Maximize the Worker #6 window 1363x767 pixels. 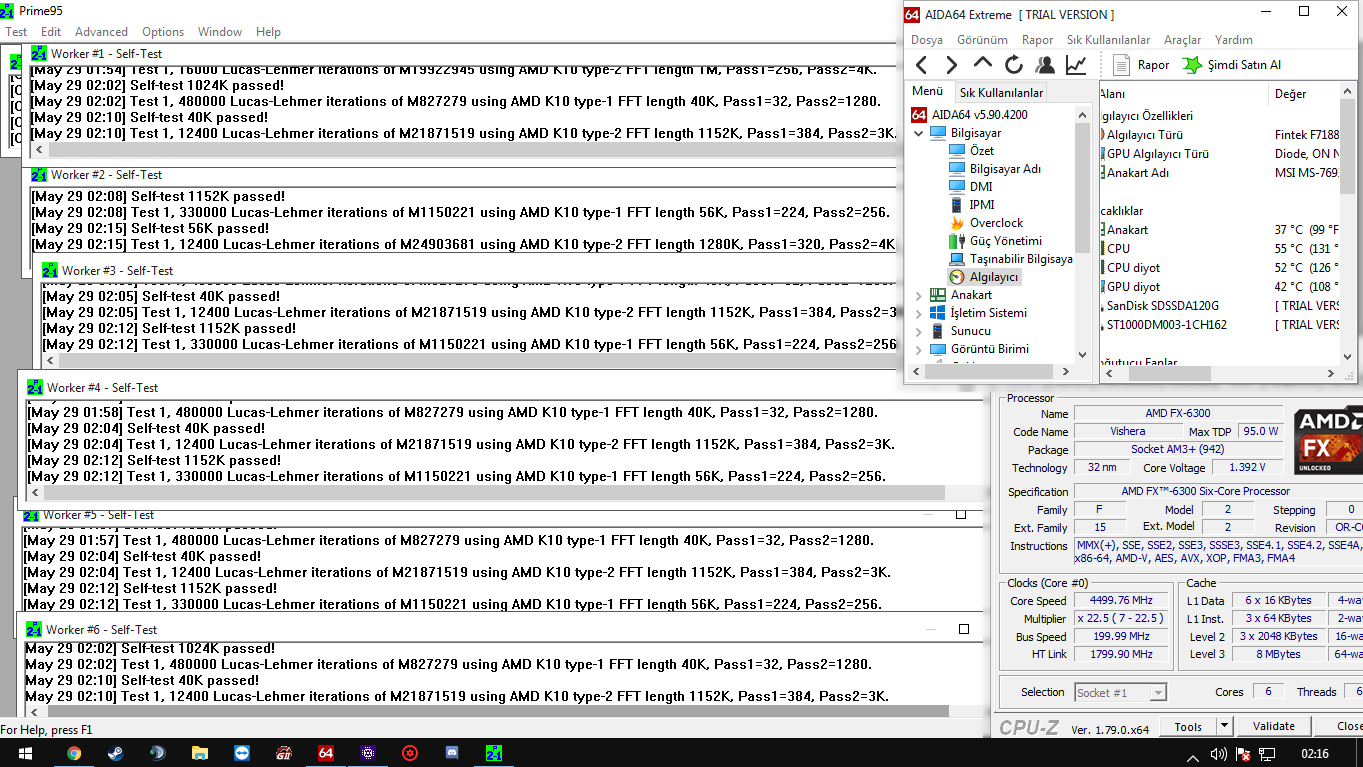(x=964, y=629)
